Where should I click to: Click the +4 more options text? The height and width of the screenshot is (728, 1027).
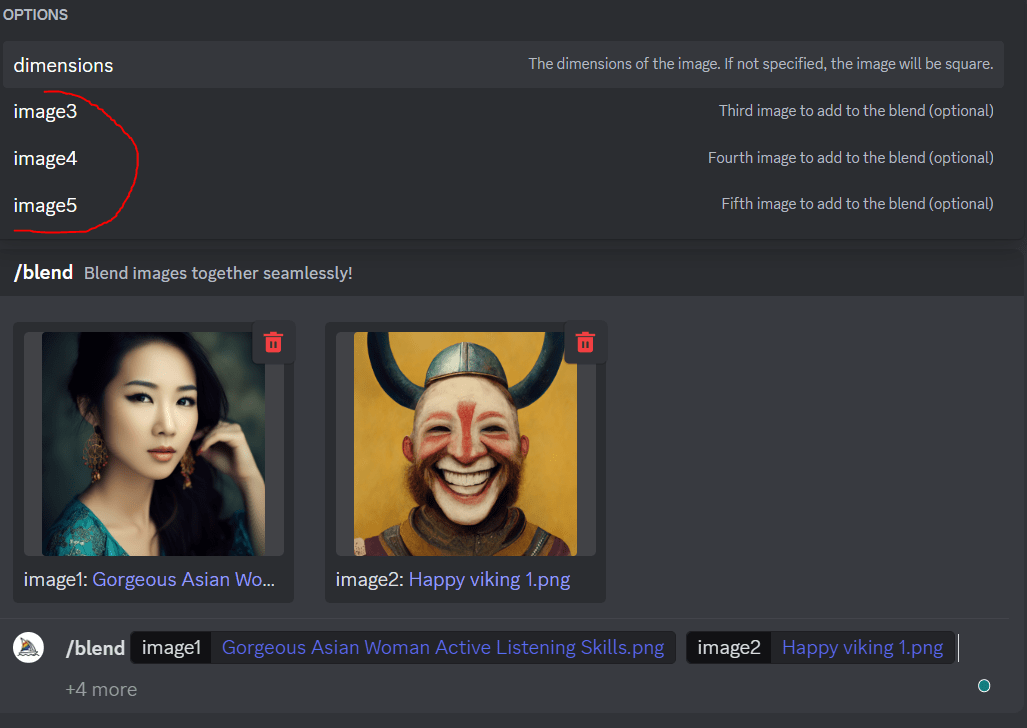101,689
